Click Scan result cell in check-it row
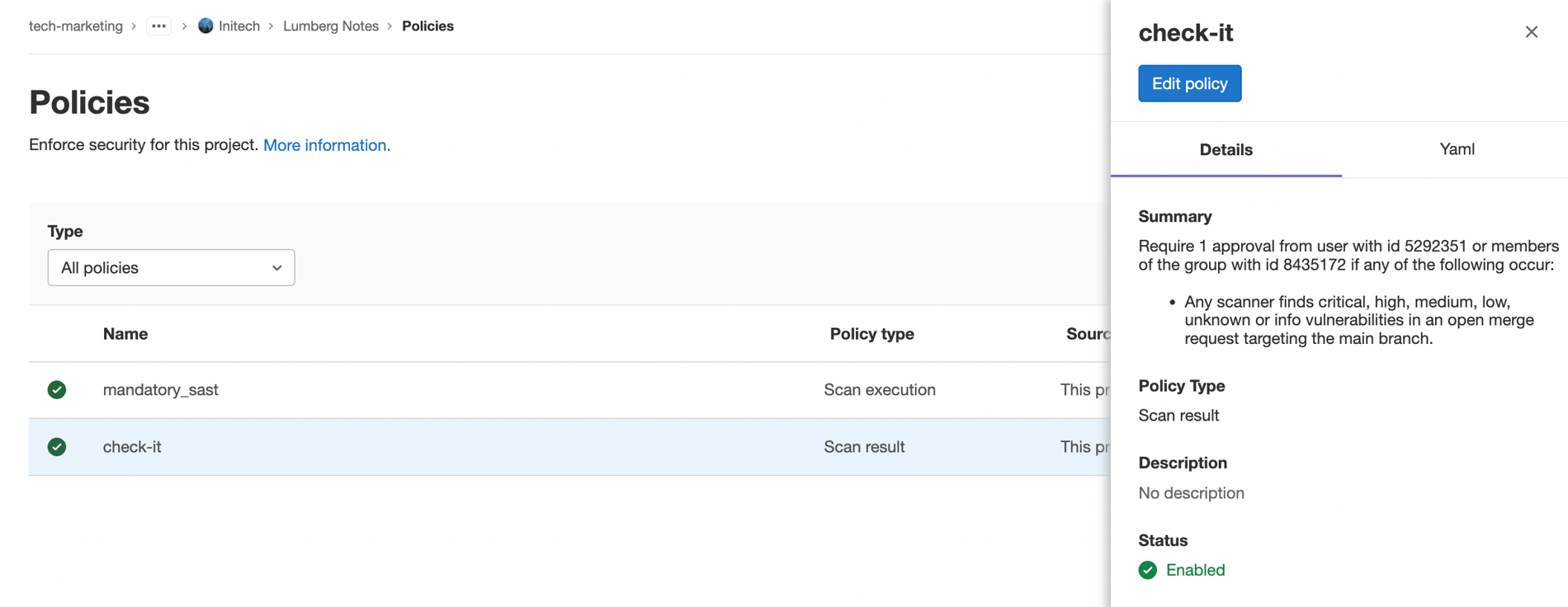 (864, 447)
